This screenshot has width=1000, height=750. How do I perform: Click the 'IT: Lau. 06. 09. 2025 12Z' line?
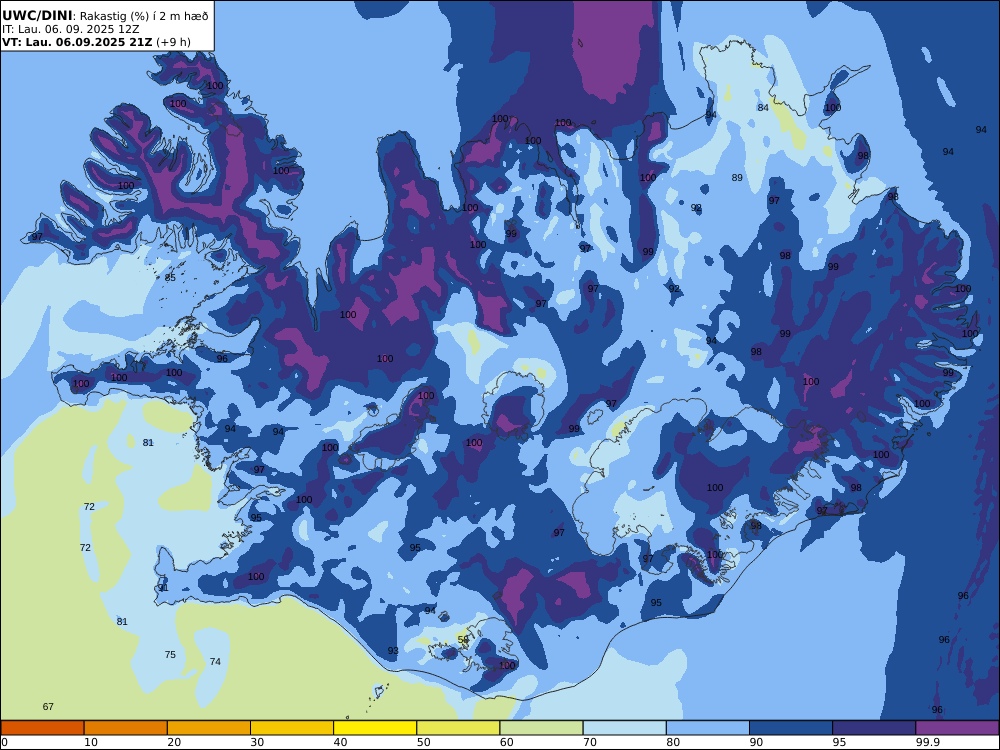(71, 29)
